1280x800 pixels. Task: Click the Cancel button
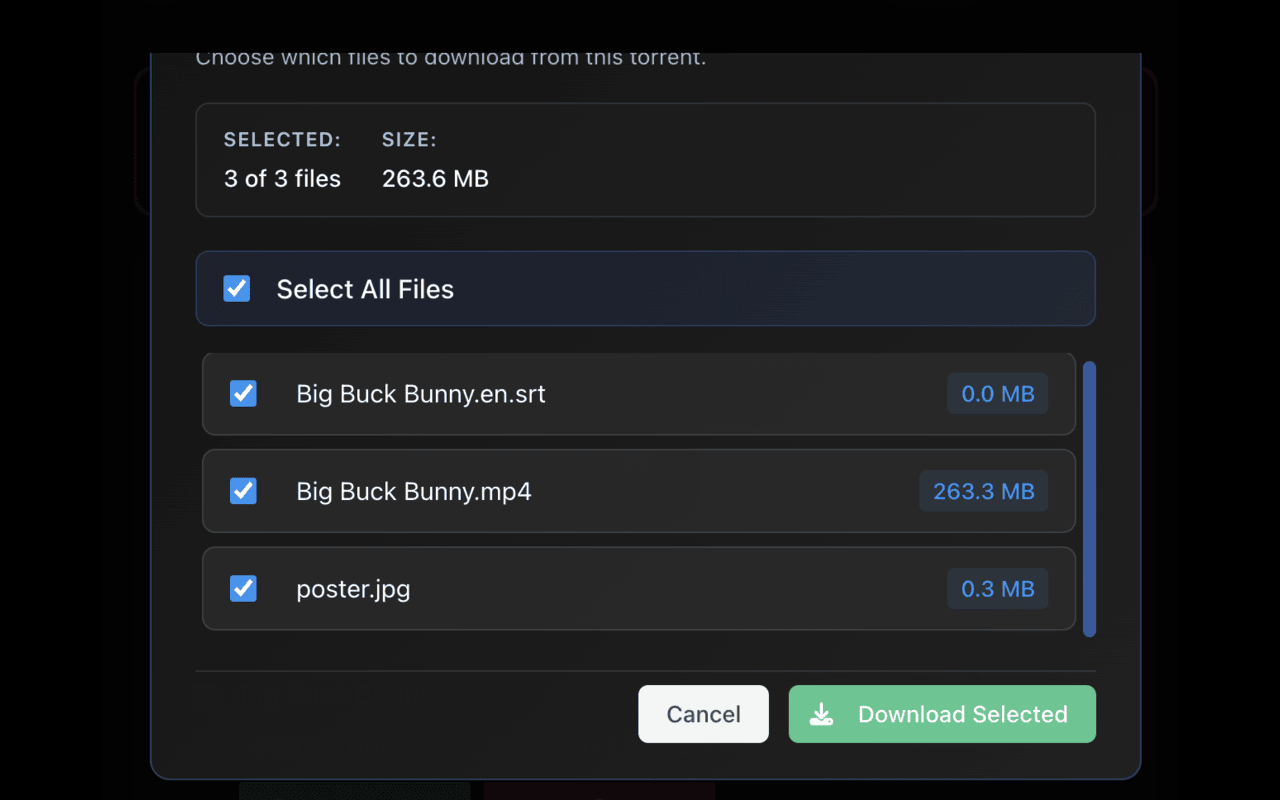point(704,714)
